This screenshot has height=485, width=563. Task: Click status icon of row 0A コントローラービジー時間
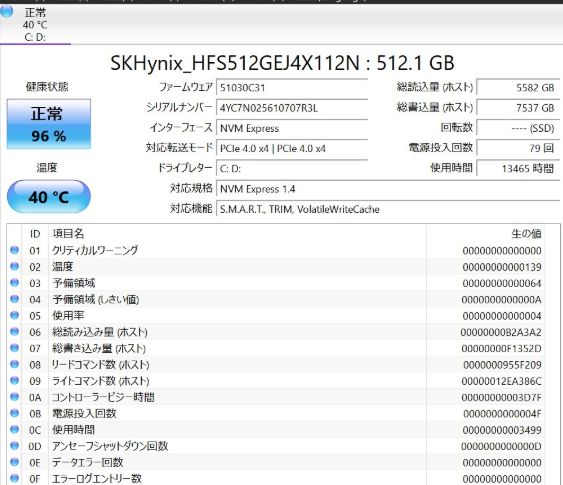[x=14, y=397]
